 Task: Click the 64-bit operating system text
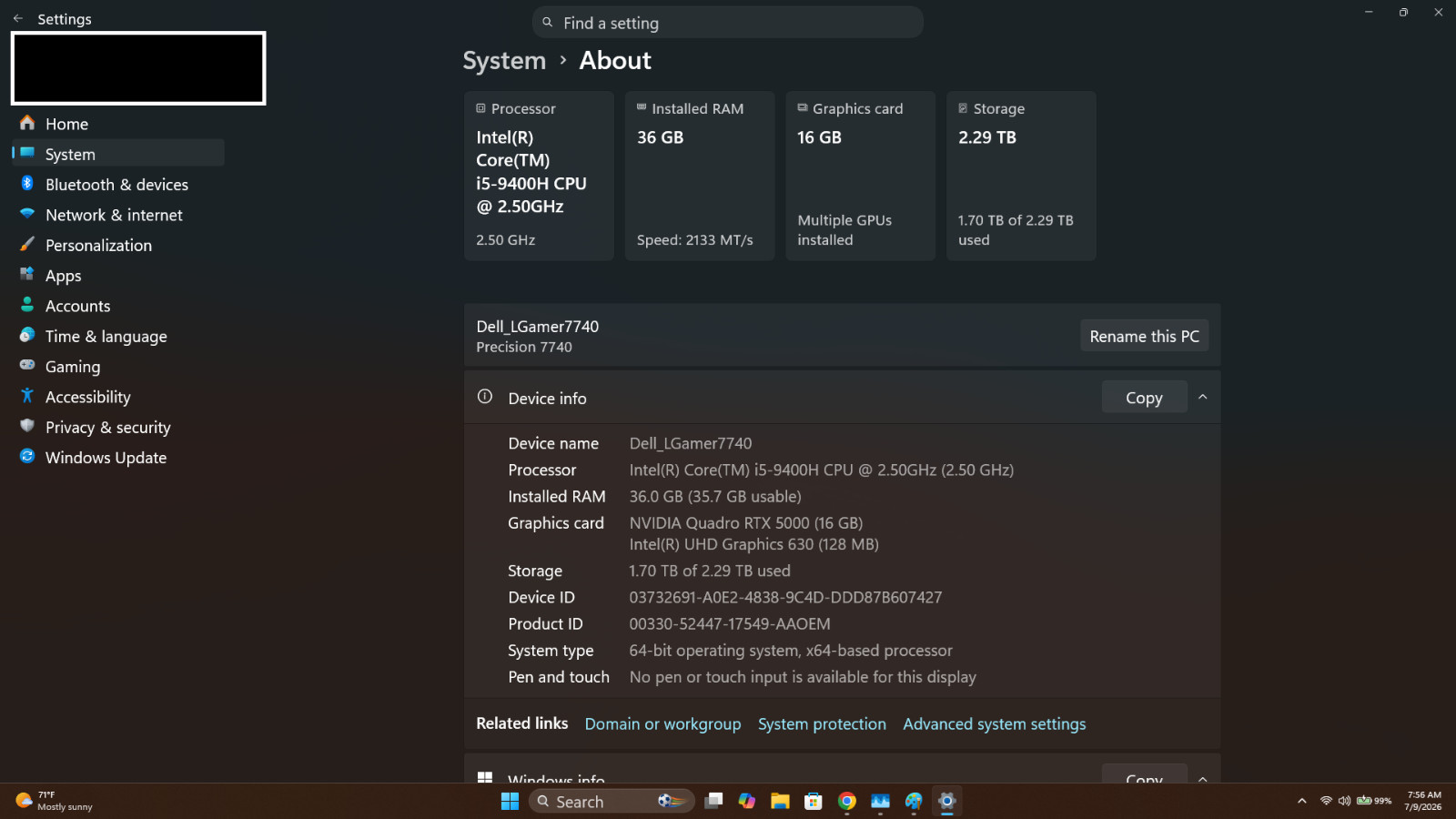coord(791,651)
